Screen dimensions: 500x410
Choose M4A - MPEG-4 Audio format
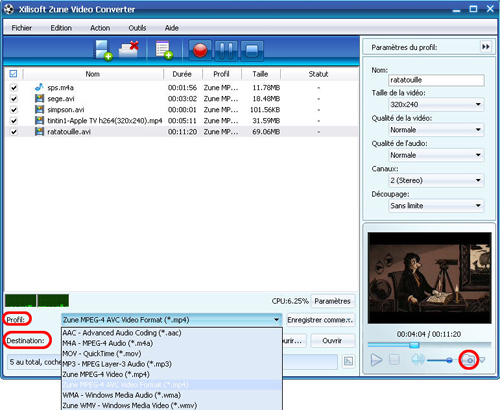point(172,343)
